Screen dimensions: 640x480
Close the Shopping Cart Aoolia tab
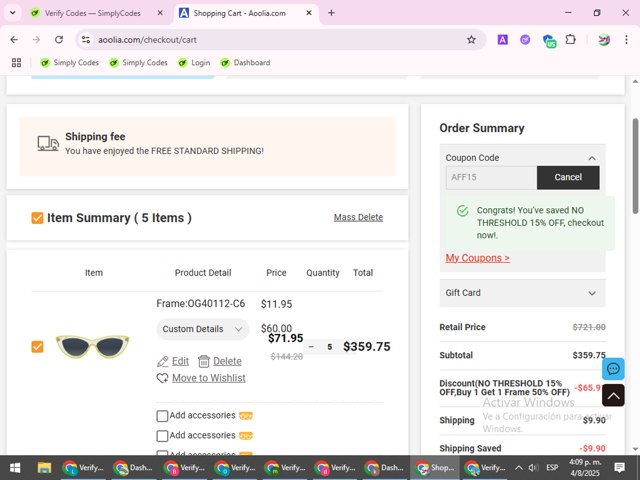[309, 13]
